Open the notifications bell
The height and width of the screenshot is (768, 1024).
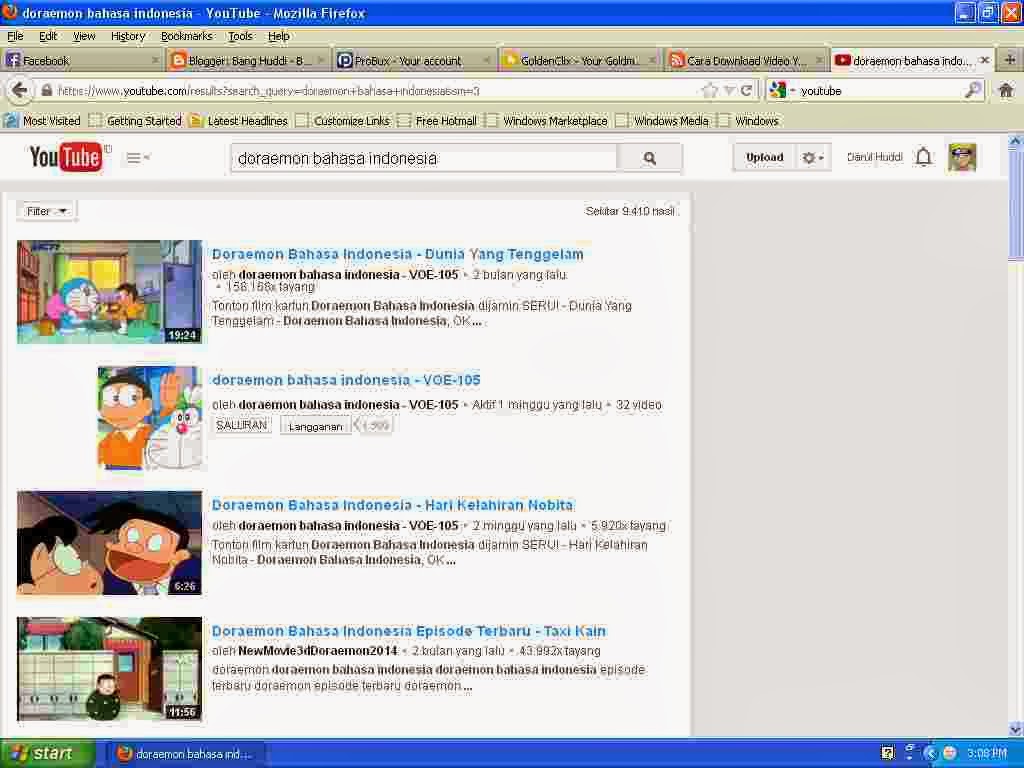tap(923, 157)
